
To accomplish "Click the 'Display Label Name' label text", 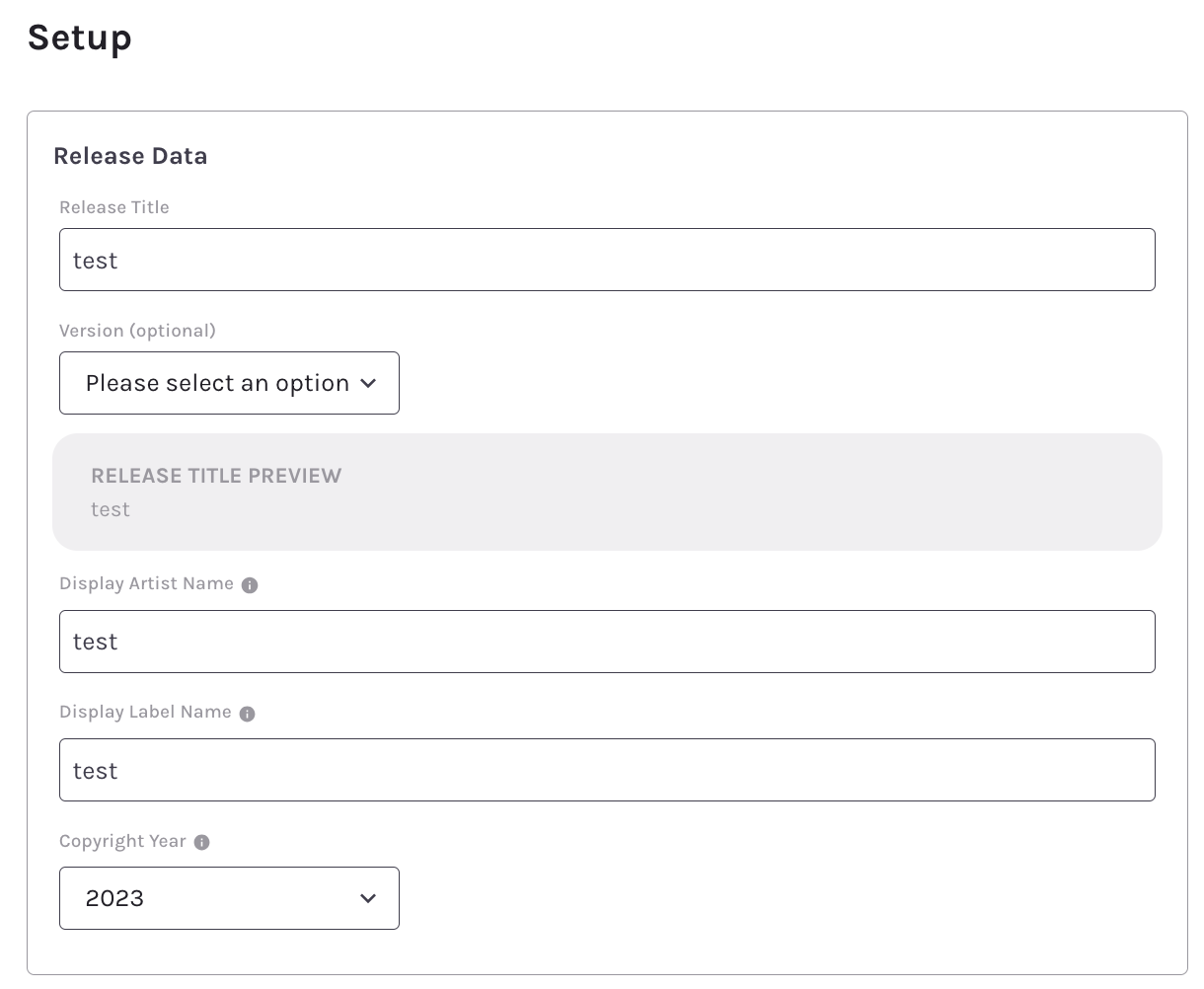I will [x=145, y=712].
